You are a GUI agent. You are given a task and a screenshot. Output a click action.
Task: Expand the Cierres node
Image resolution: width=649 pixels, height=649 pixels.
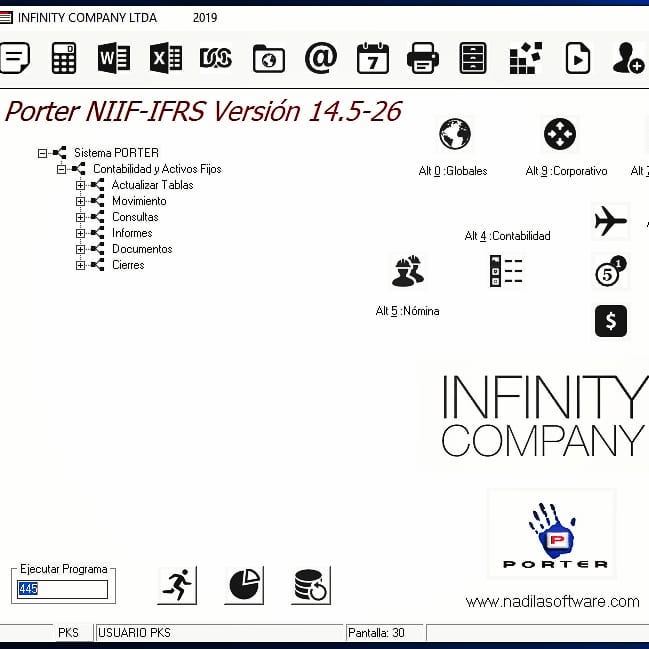(80, 265)
